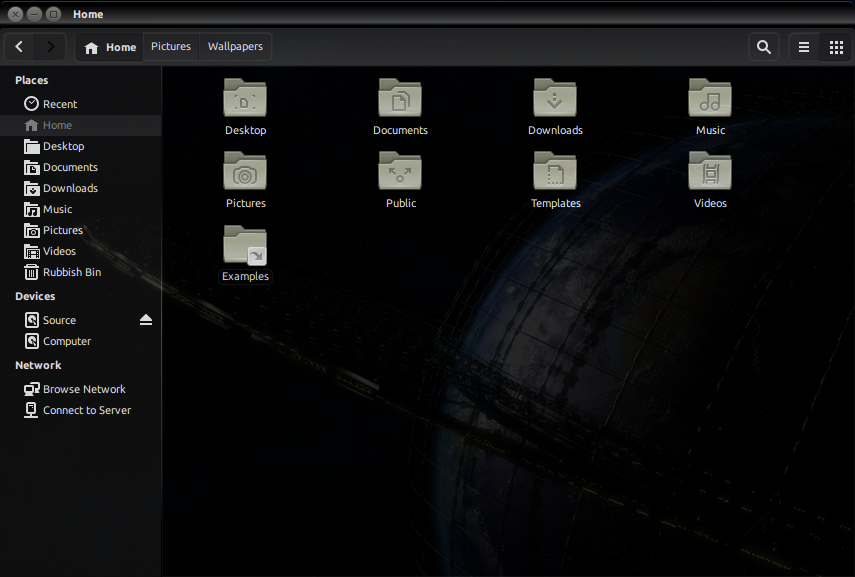Minimize the Home window
This screenshot has height=577, width=855.
tap(34, 14)
